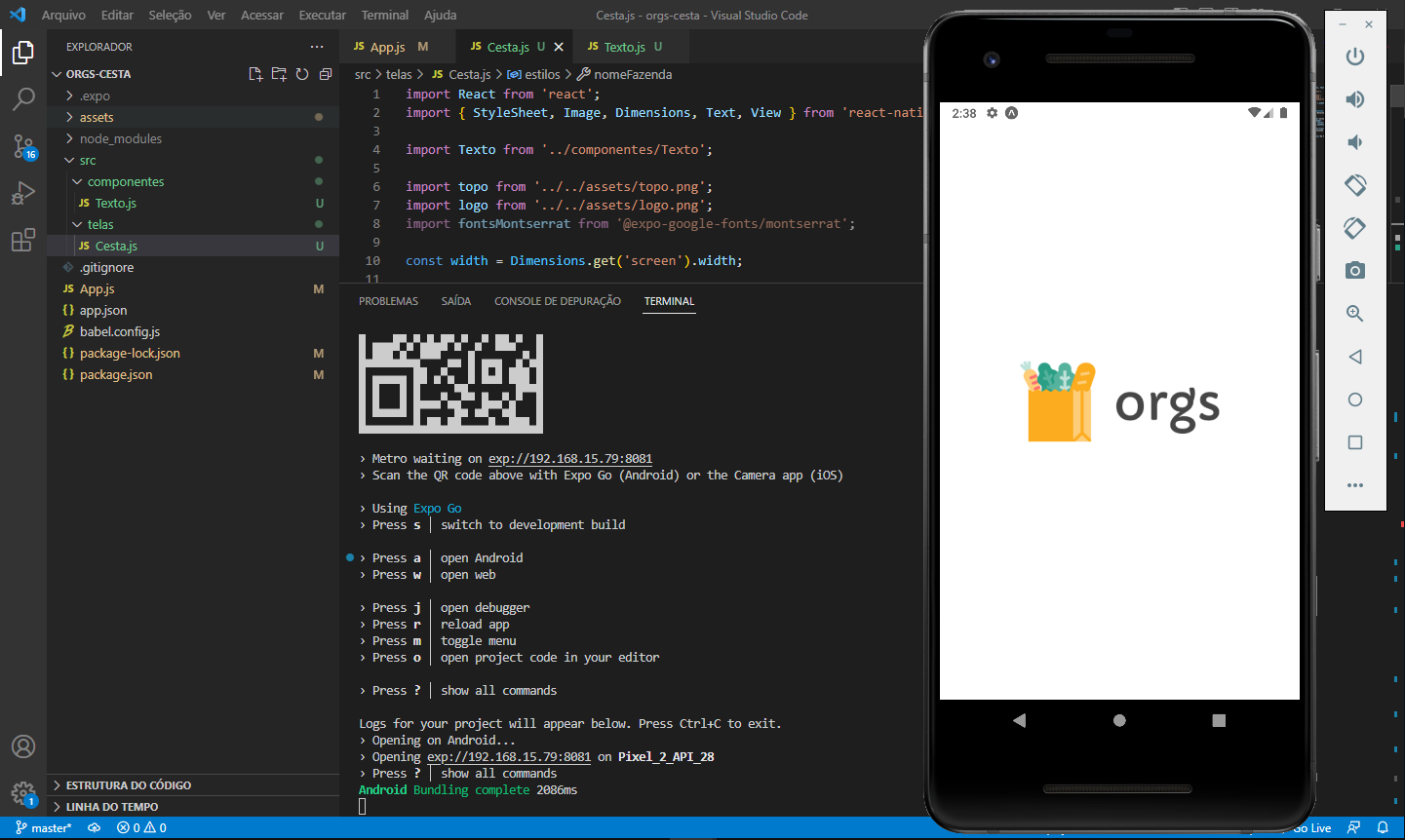The image size is (1405, 840).
Task: Click the New Folder icon in explorer header
Action: tap(279, 74)
